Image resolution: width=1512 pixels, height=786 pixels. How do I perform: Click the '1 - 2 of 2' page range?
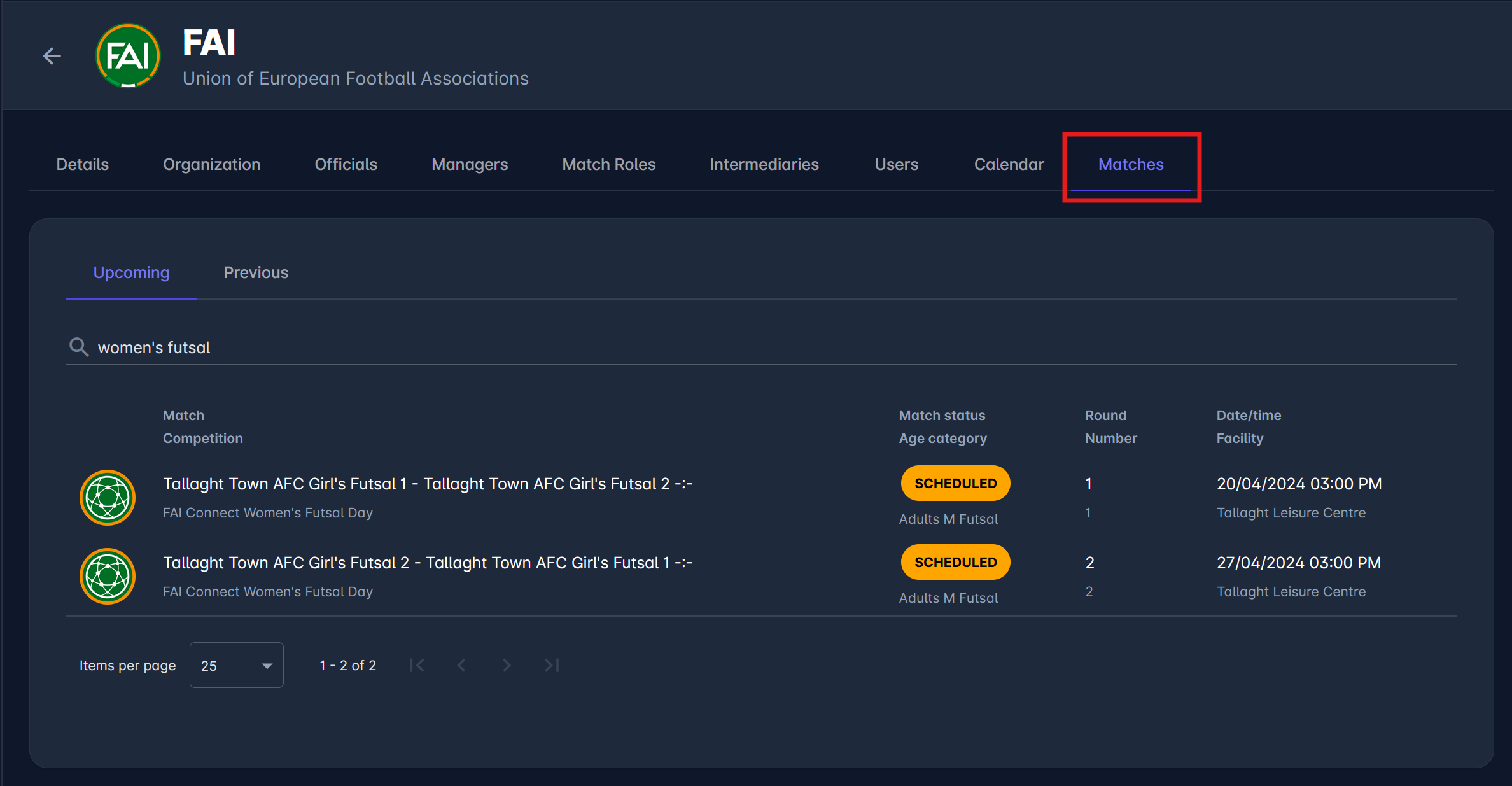tap(348, 666)
